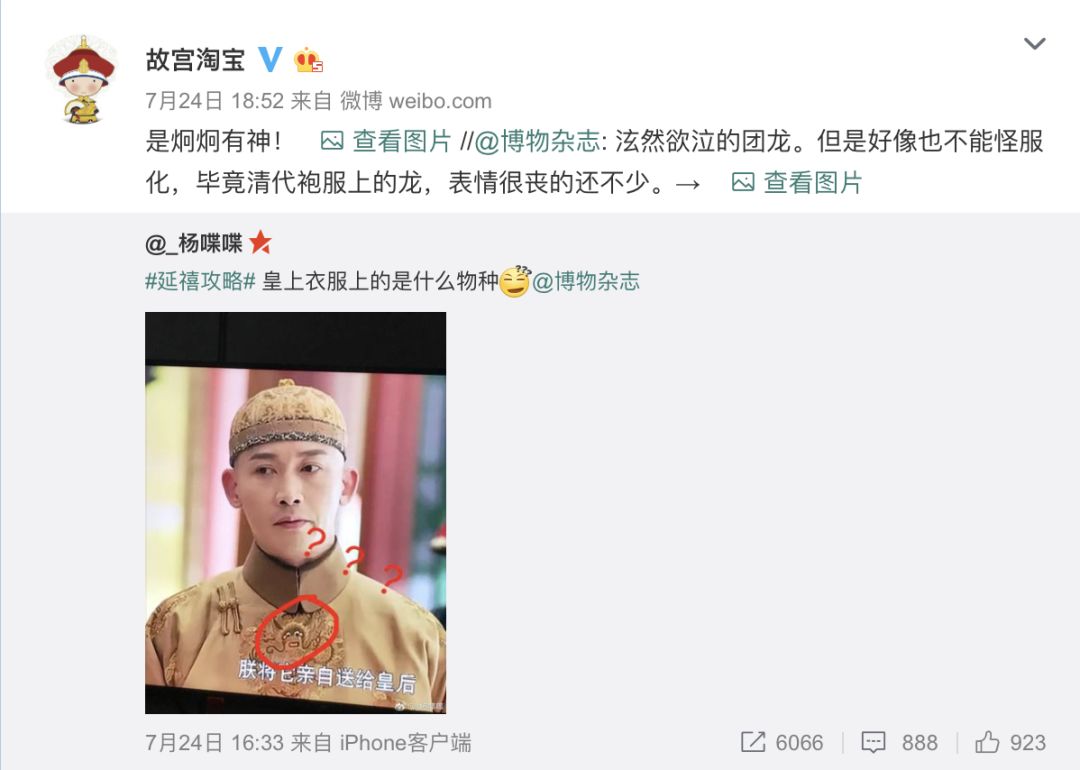Click the repost icon showing 6066
The width and height of the screenshot is (1080, 770).
[x=782, y=742]
